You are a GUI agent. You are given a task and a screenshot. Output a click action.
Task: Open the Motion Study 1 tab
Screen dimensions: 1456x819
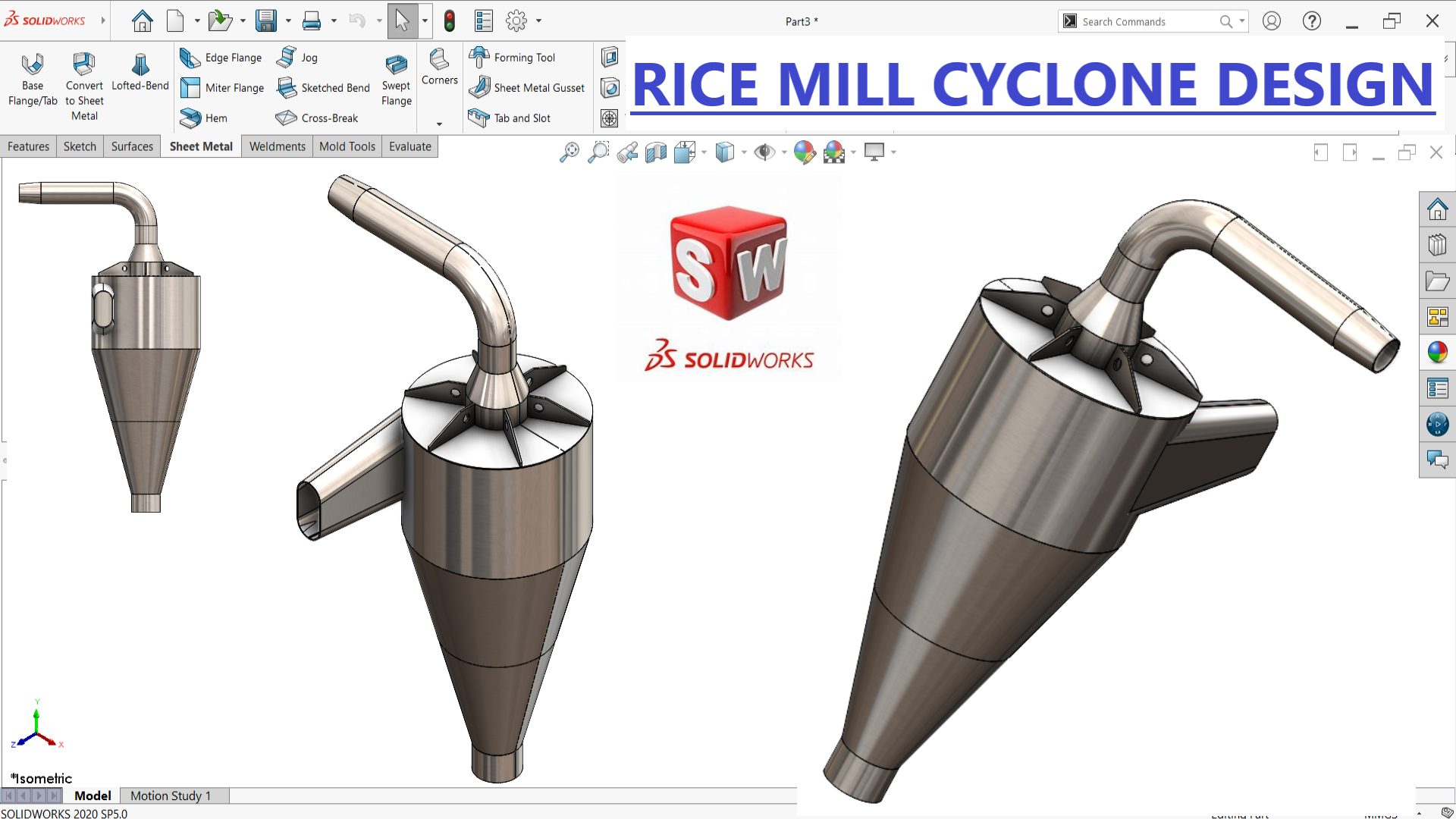pos(170,795)
